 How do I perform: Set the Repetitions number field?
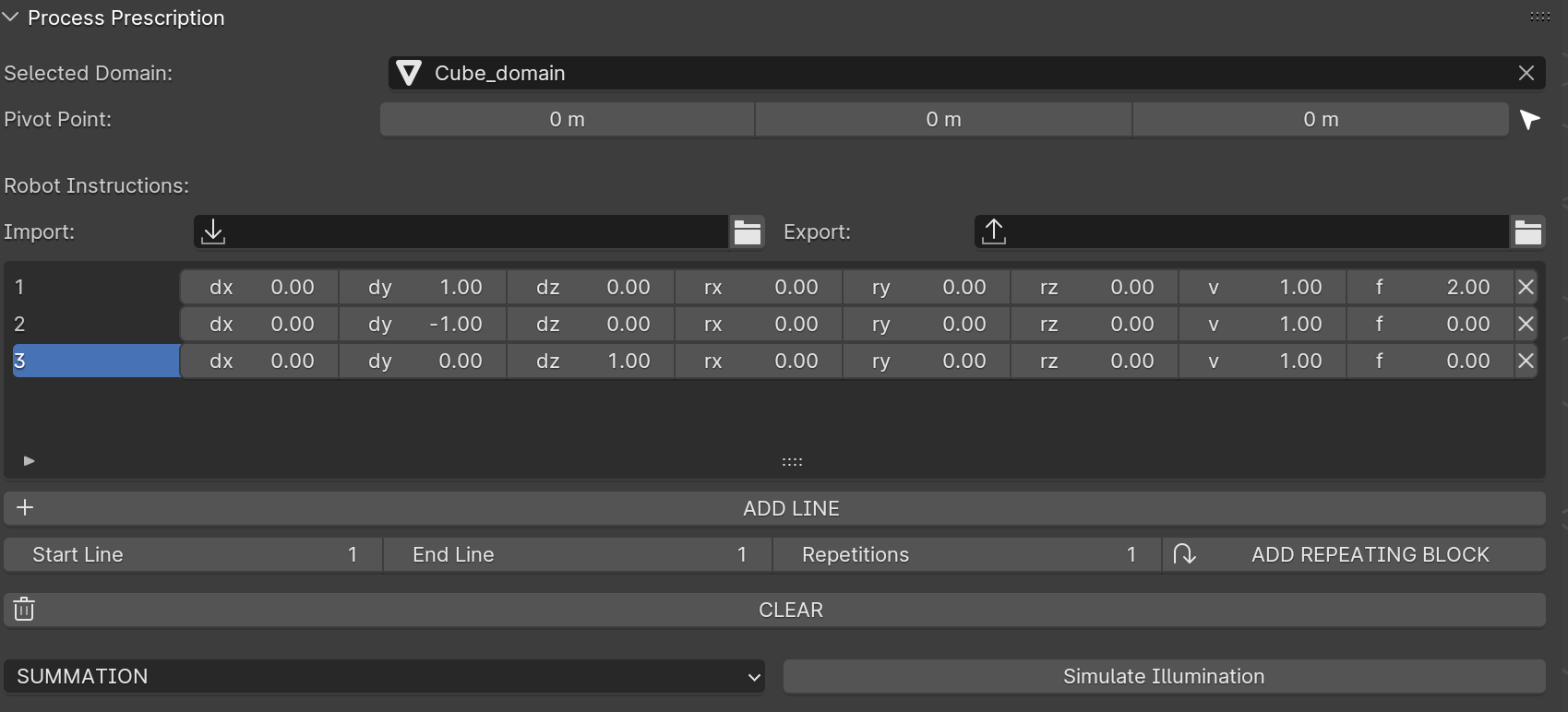tap(967, 554)
